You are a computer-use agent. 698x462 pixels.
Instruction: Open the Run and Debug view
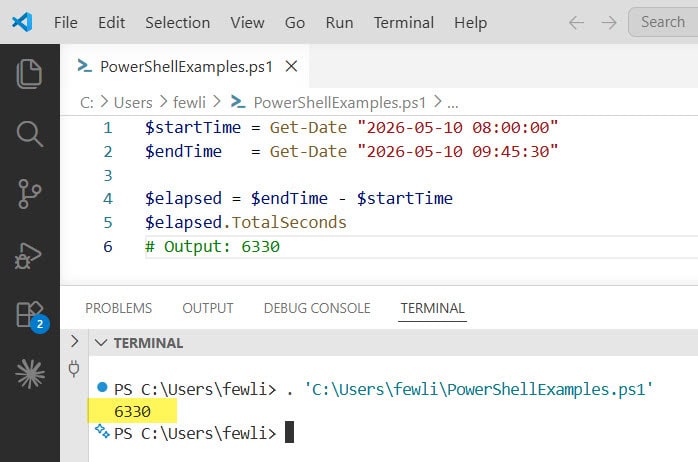click(28, 255)
